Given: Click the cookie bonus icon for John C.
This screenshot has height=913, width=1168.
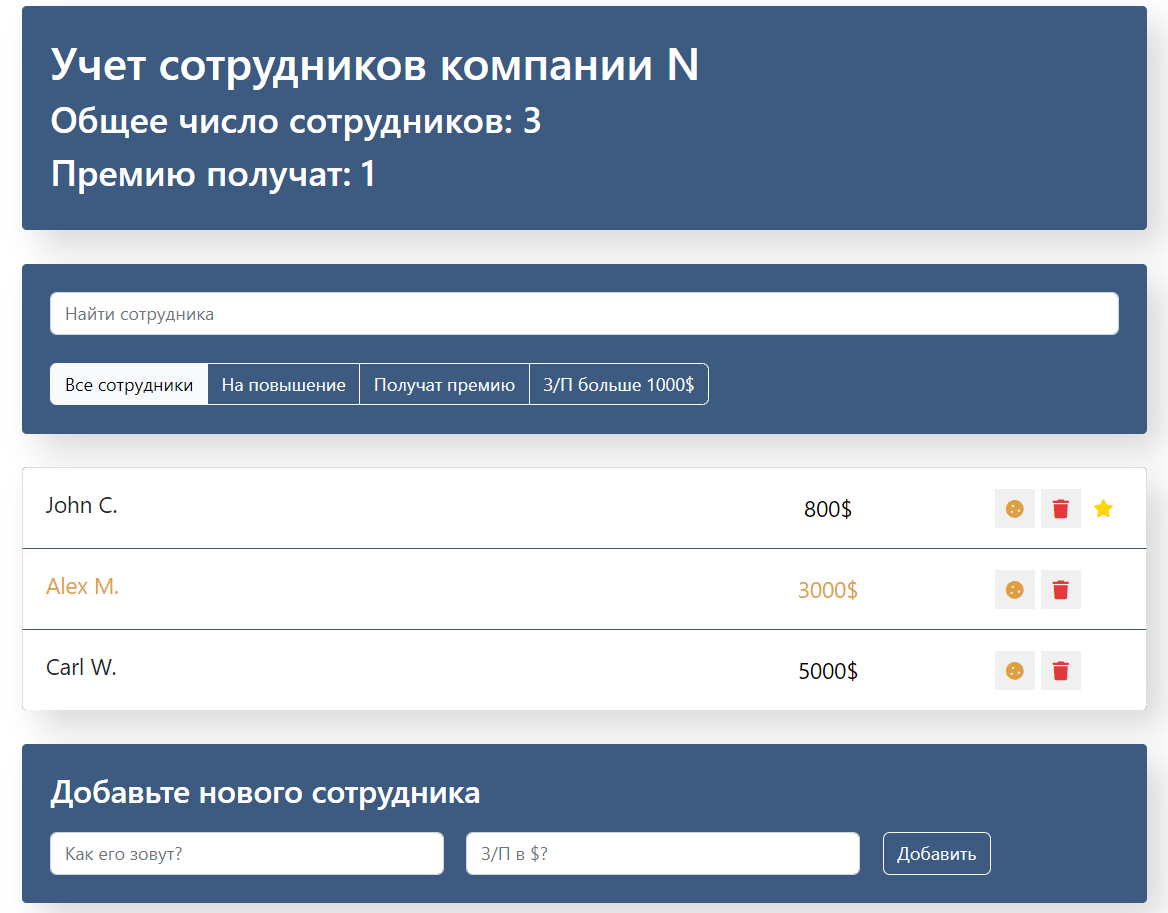Looking at the screenshot, I should [x=1014, y=509].
